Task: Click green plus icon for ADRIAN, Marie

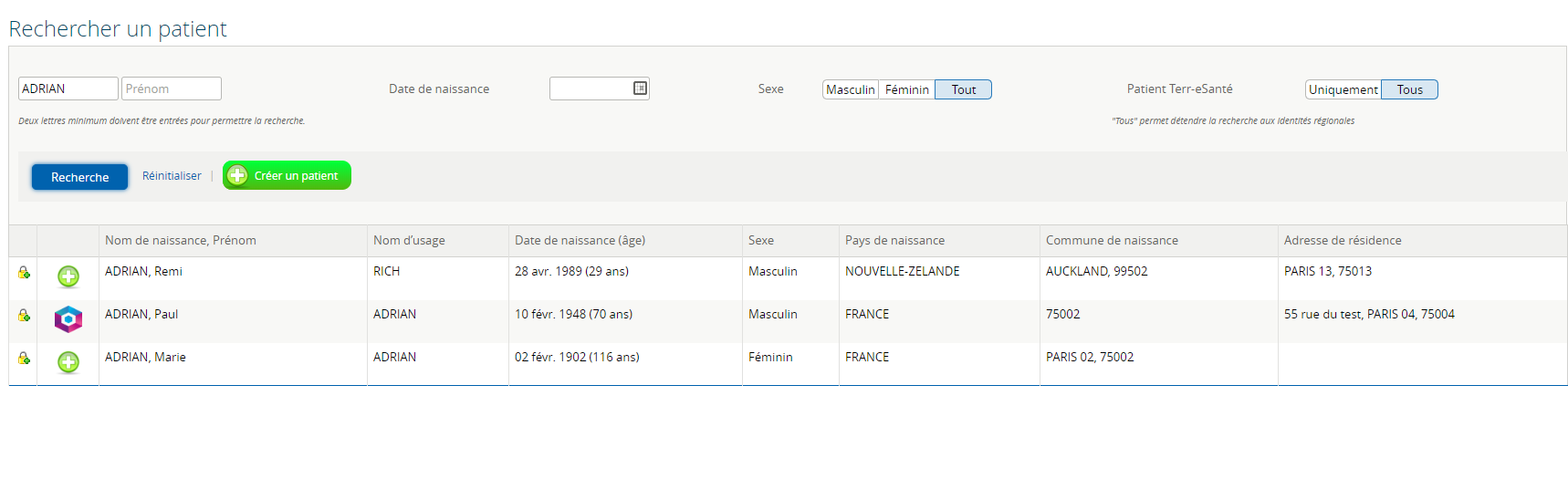Action: click(68, 362)
